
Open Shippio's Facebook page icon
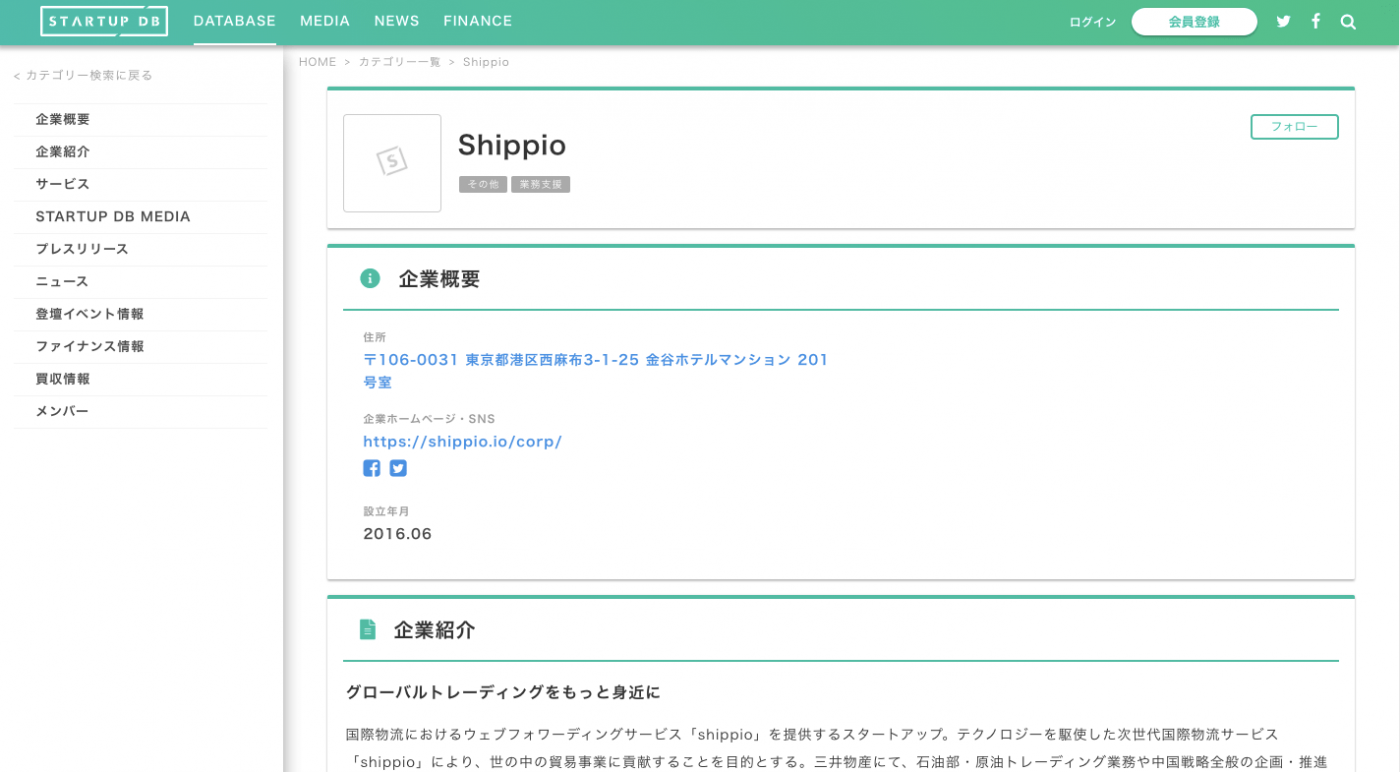coord(371,468)
